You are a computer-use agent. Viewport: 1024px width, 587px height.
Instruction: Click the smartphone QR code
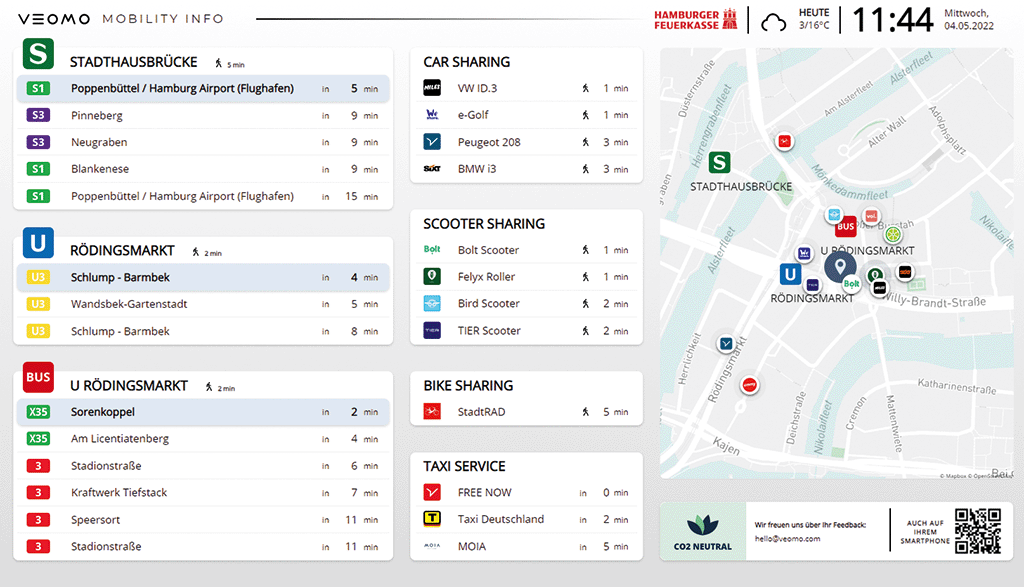[978, 531]
